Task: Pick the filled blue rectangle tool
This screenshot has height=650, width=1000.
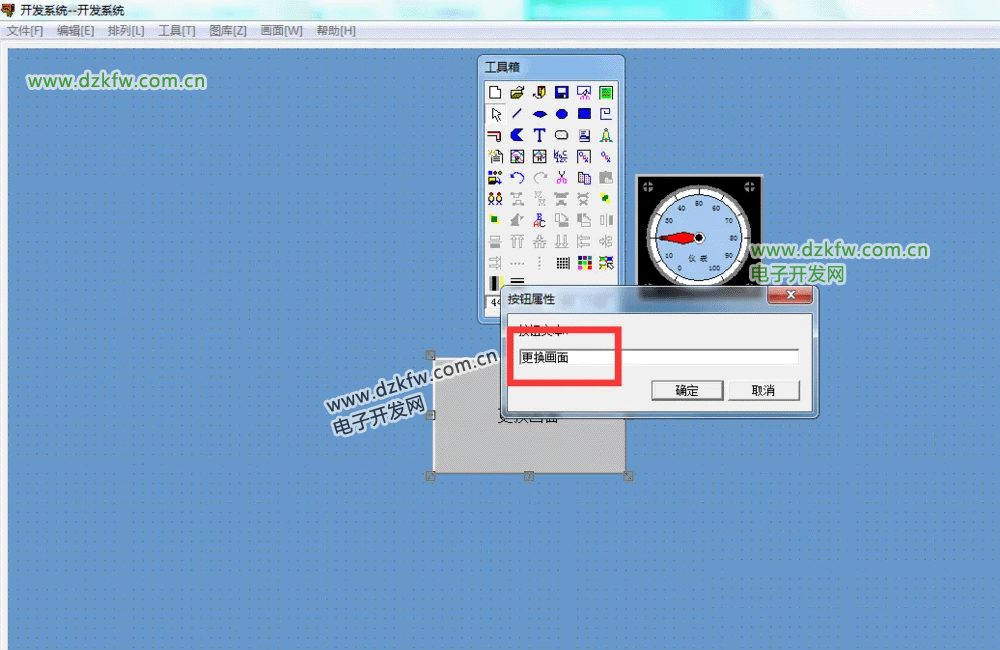Action: pyautogui.click(x=584, y=114)
